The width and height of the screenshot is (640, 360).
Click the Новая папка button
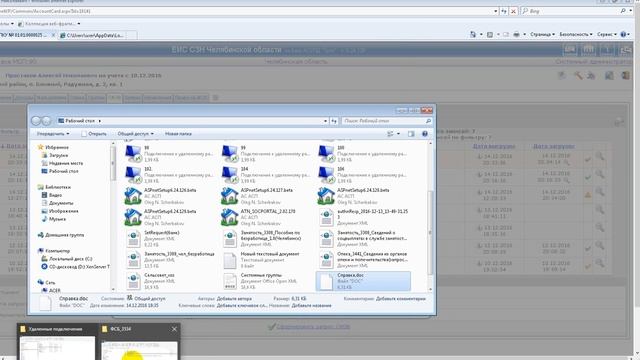click(178, 134)
